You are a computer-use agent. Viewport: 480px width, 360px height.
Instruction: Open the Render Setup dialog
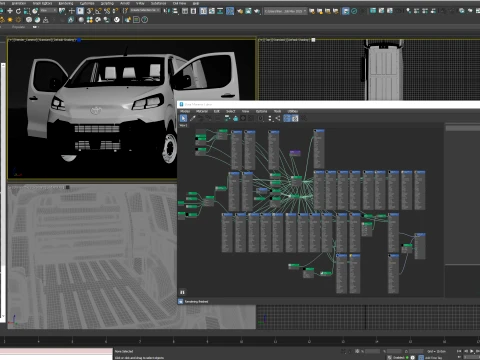click(240, 11)
